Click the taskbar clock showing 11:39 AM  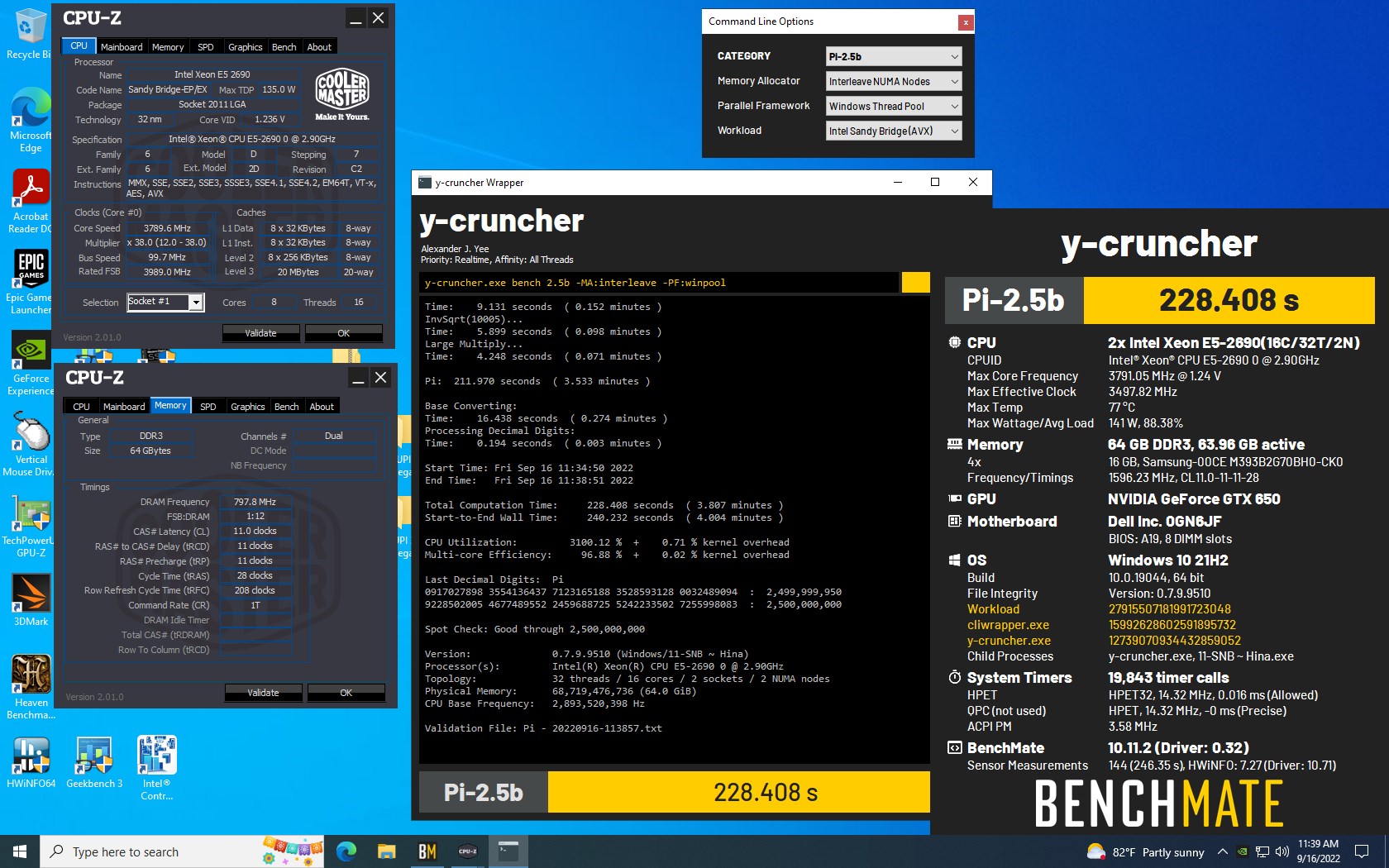tap(1318, 851)
